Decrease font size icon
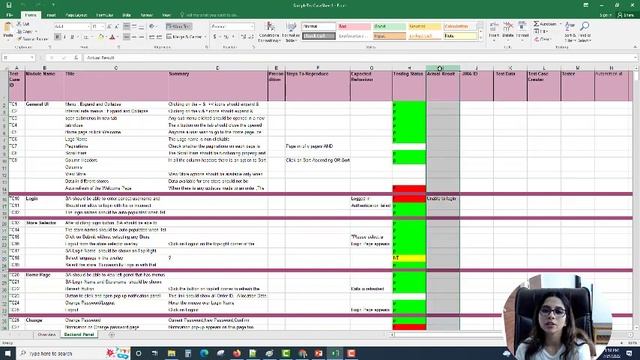640x360 pixels. pos(116,27)
